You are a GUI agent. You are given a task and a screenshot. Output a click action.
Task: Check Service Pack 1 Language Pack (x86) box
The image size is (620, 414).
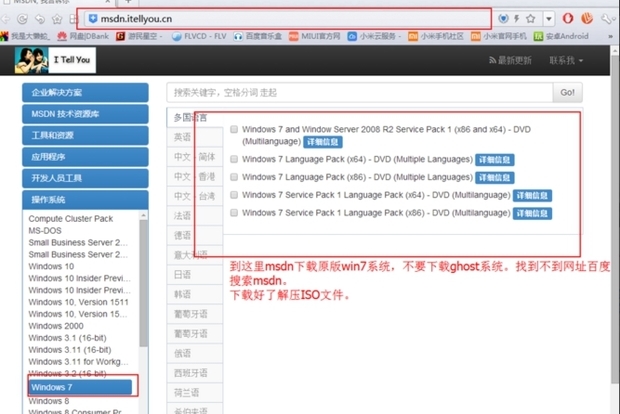234,213
